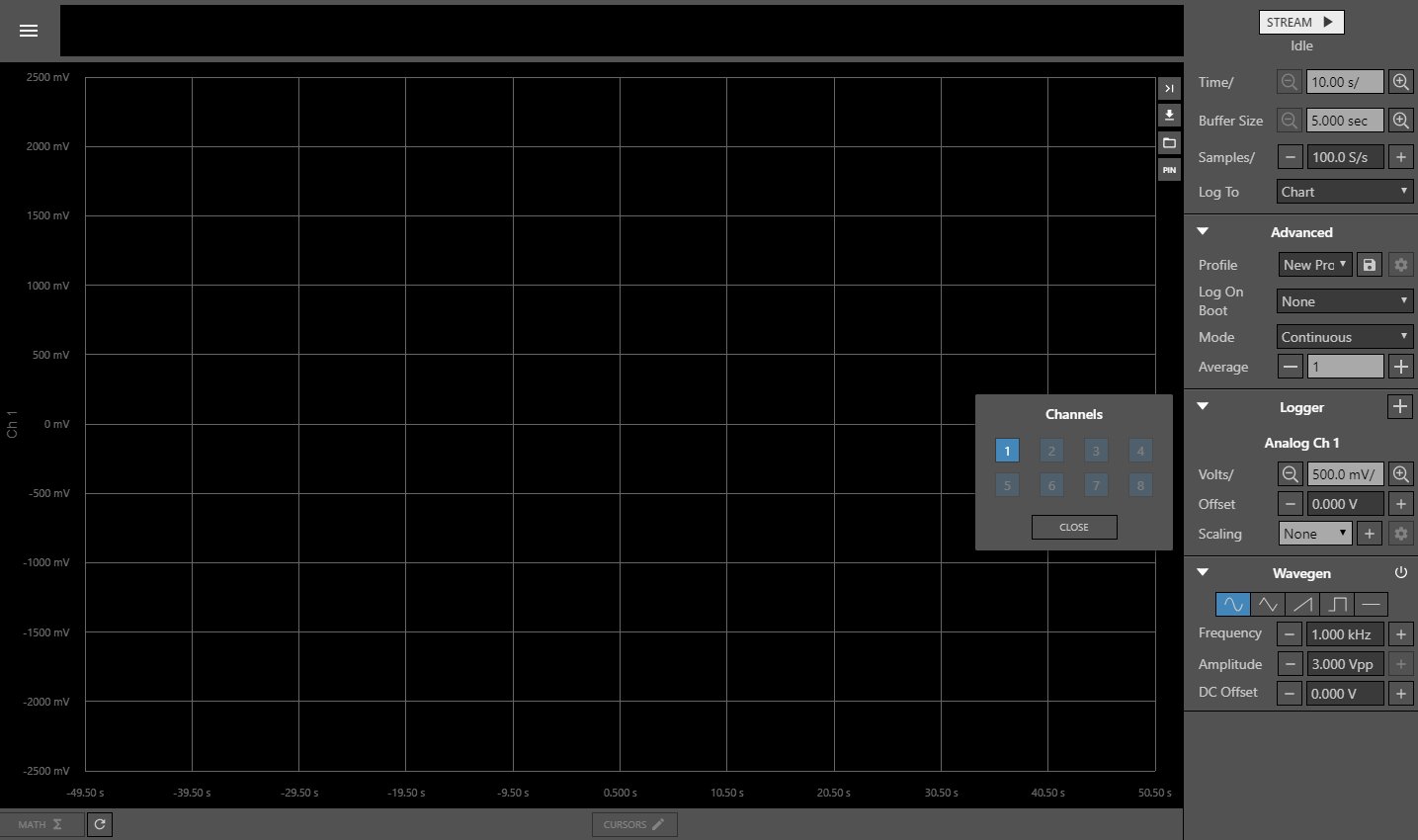Screen dimensions: 1418x840
Task: Open the MATH panel
Action: (x=41, y=824)
